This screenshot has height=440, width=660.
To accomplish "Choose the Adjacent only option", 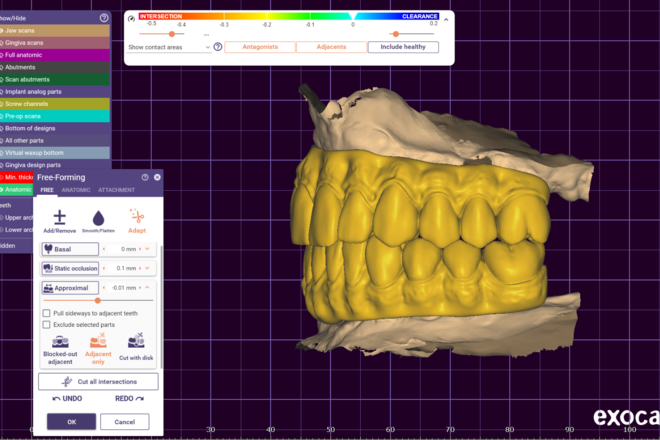I will (98, 349).
